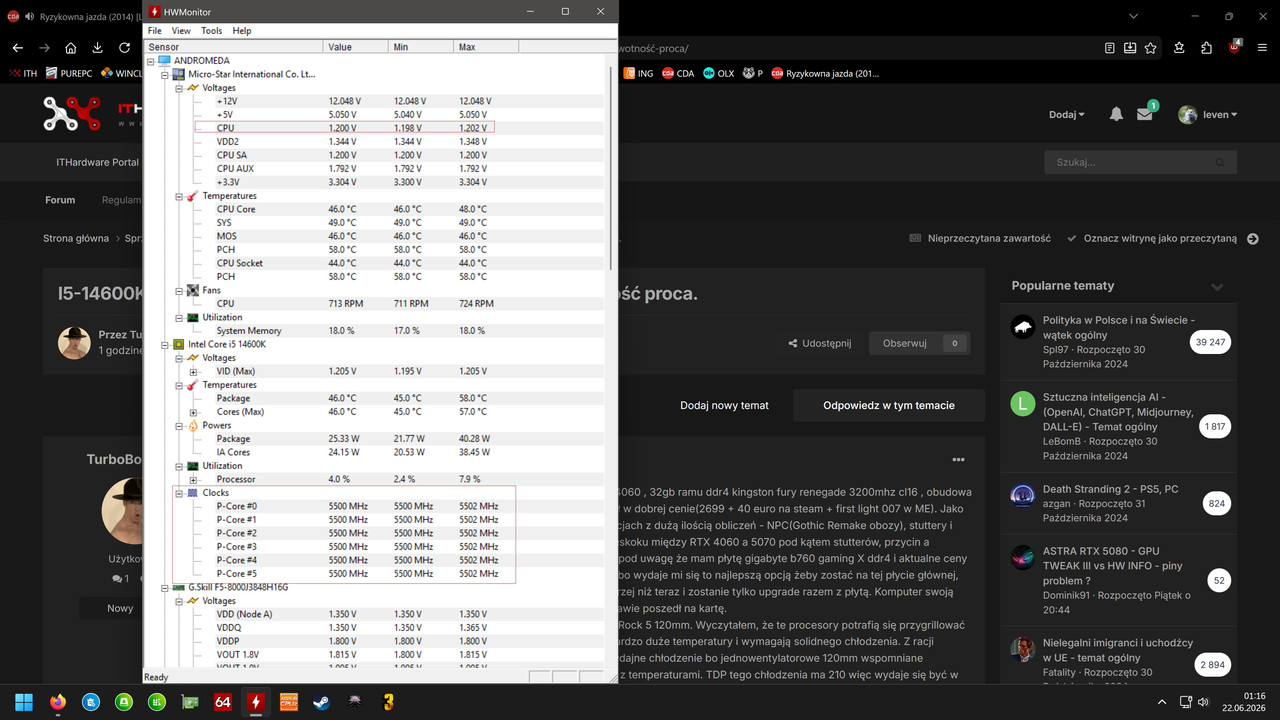Open Firefox downloads arrow icon

[x=97, y=48]
